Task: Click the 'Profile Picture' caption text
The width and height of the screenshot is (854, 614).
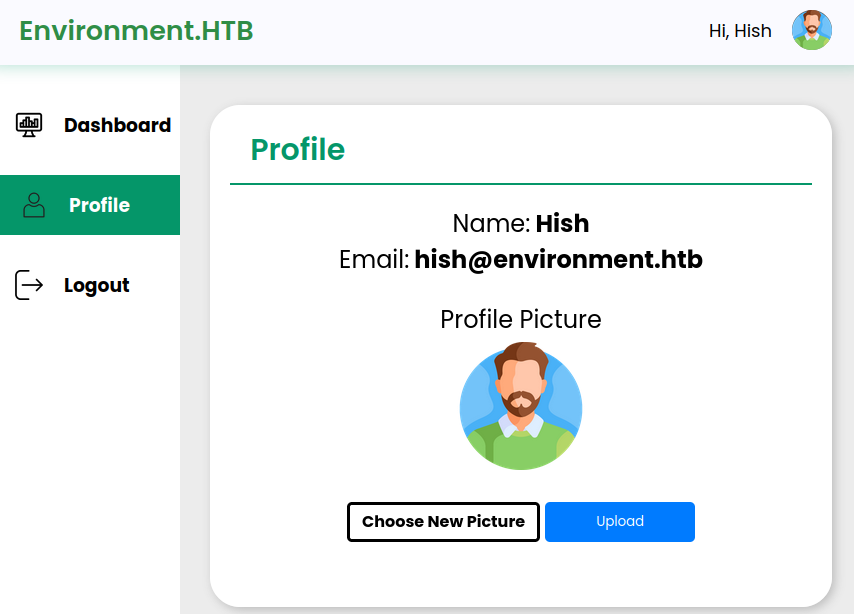Action: click(520, 319)
